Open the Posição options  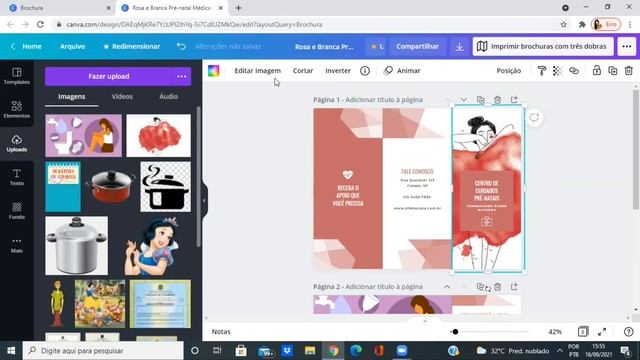[509, 71]
